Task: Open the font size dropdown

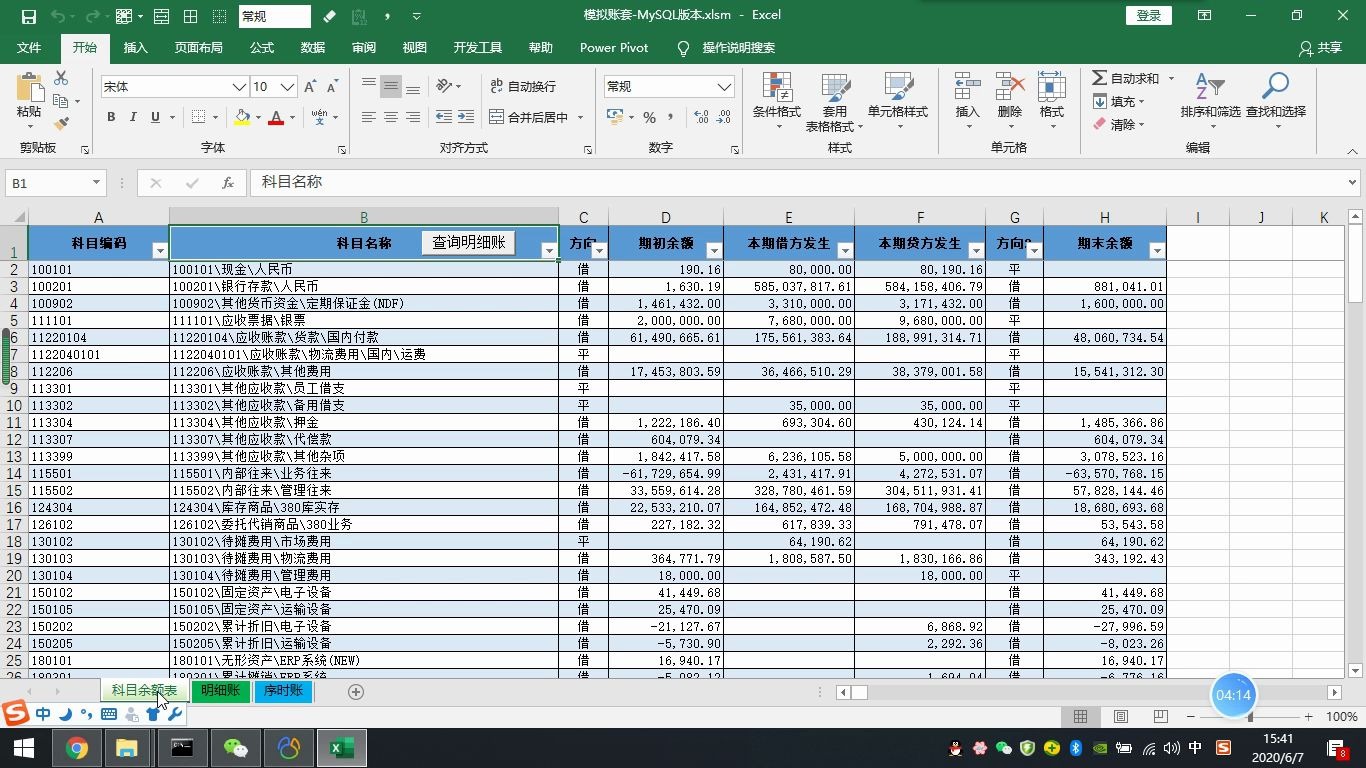Action: click(x=288, y=87)
